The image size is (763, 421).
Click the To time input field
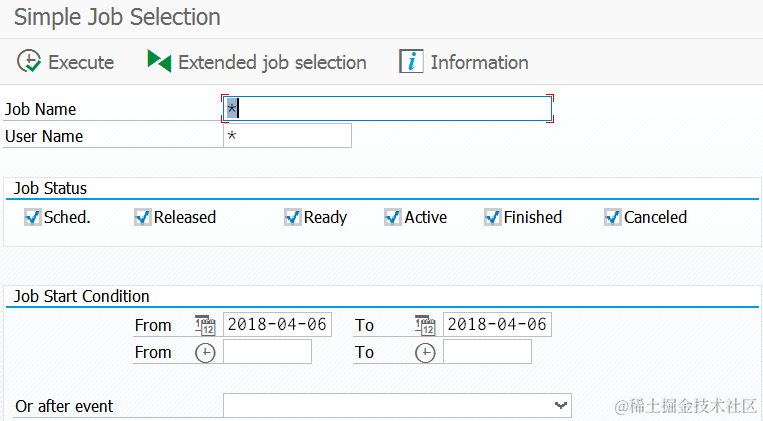pyautogui.click(x=487, y=352)
